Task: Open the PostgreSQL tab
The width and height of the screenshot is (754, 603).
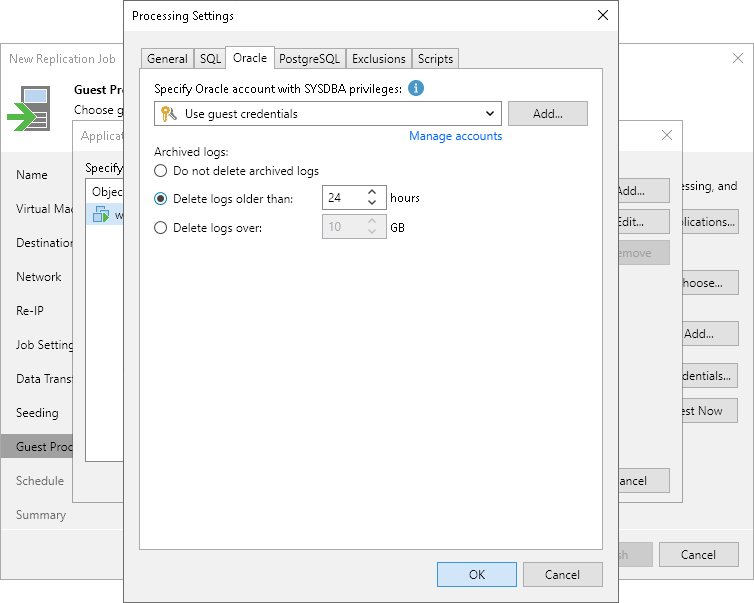Action: (x=309, y=59)
